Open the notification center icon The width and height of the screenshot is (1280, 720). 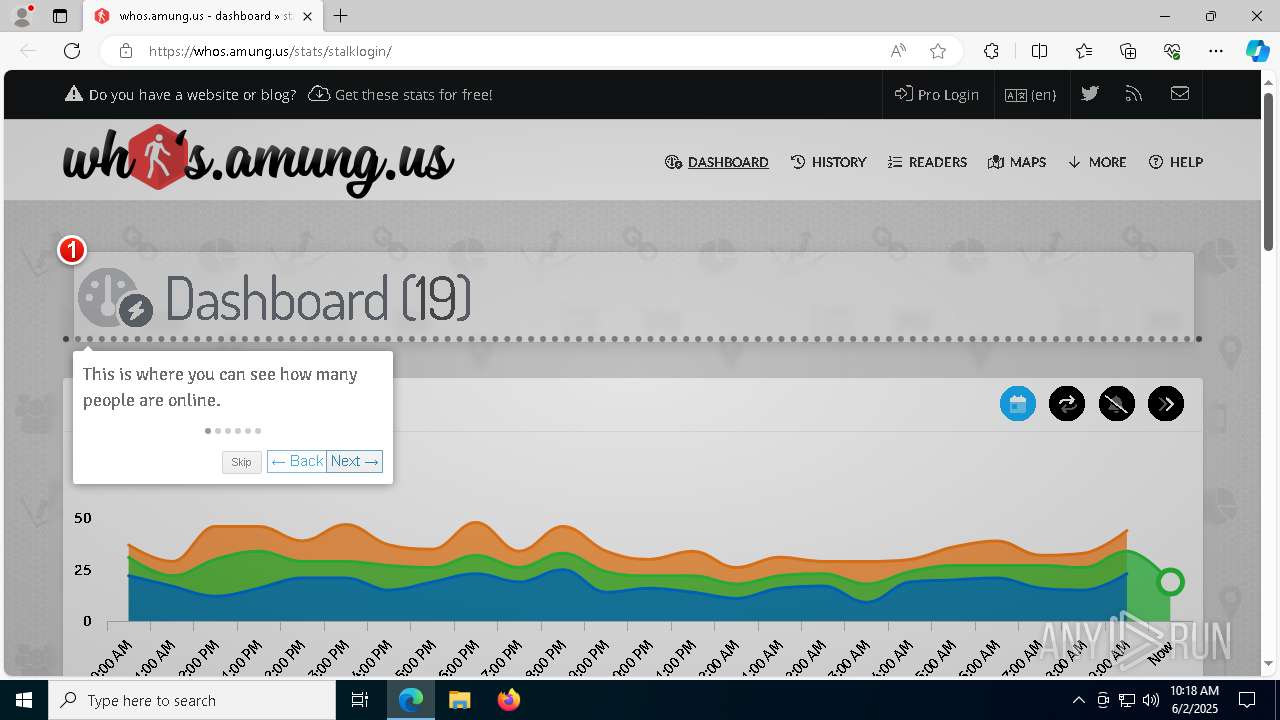click(x=1247, y=700)
